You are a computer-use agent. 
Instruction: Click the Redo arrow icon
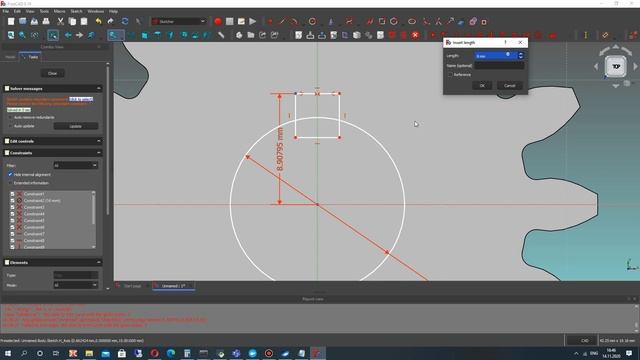[x=111, y=22]
